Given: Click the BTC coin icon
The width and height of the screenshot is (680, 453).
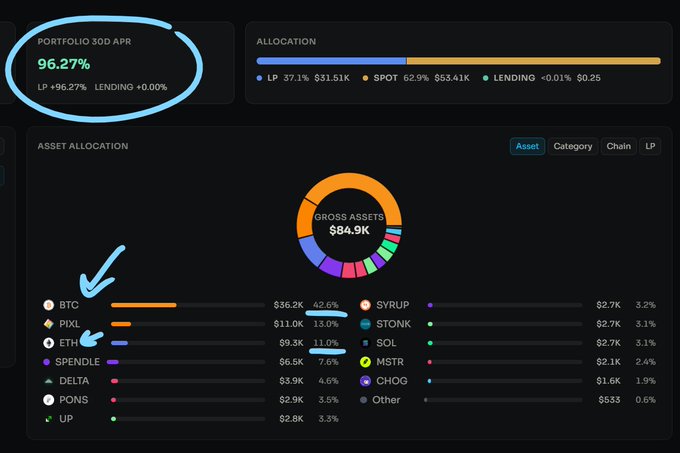Looking at the screenshot, I should pos(49,305).
